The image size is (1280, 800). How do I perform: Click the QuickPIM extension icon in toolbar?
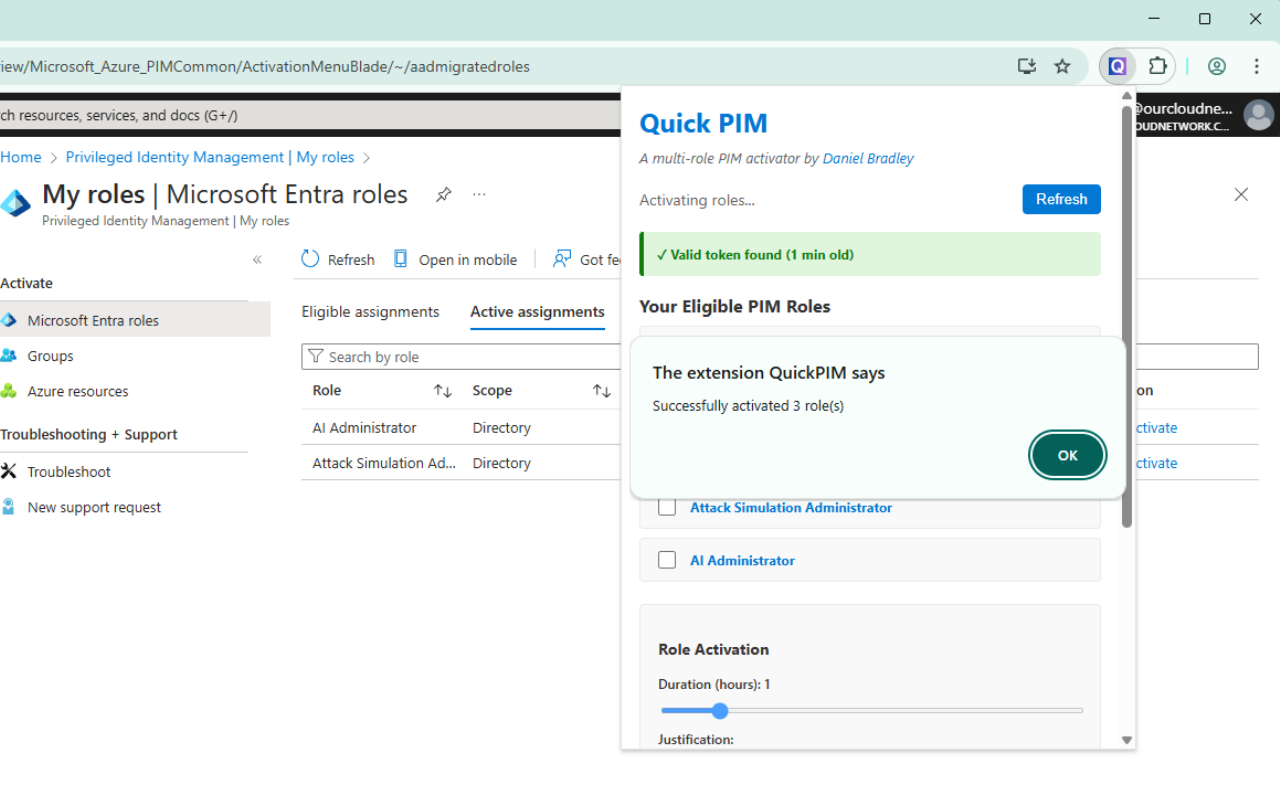(1117, 67)
